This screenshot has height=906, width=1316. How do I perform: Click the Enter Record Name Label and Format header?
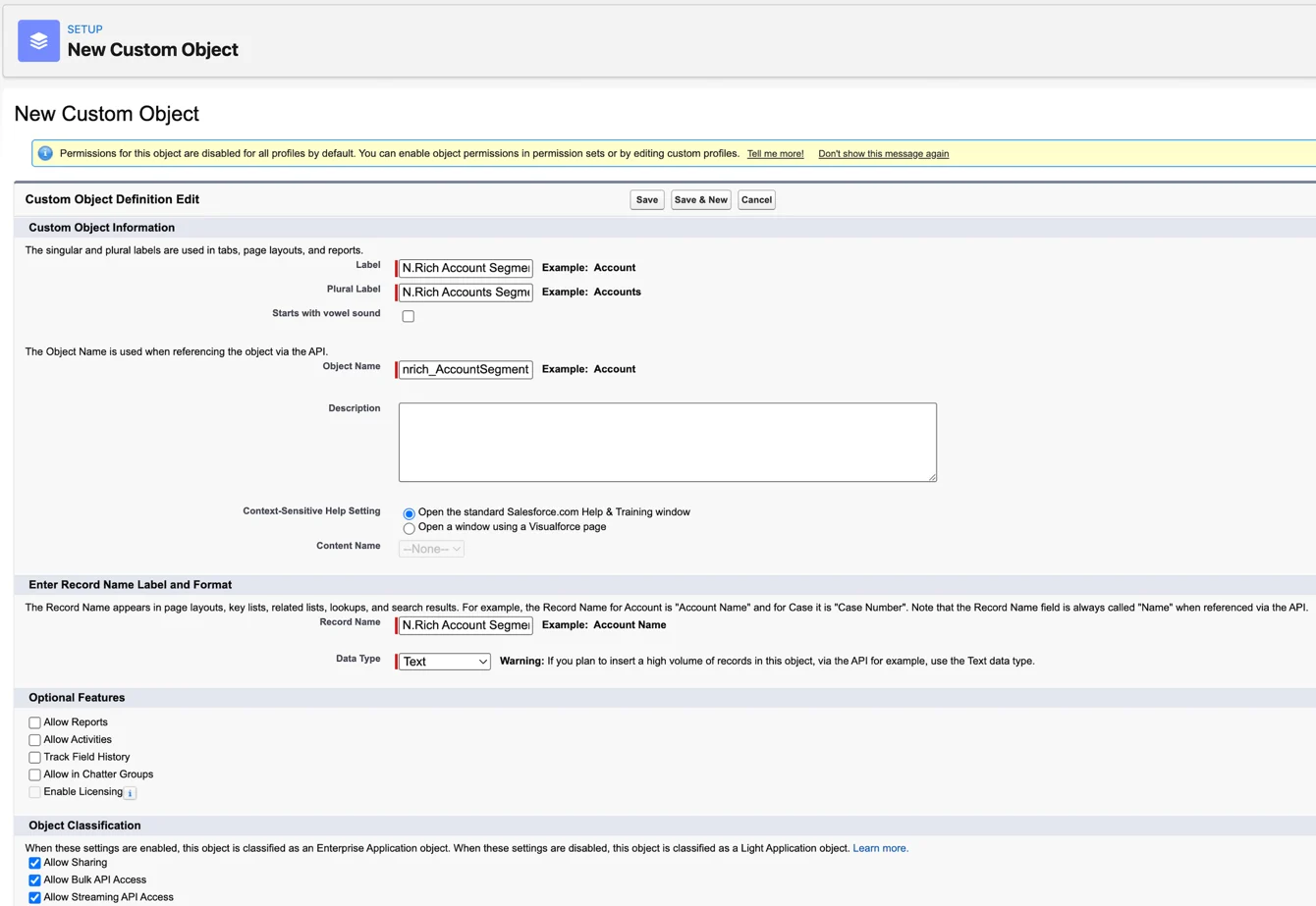(x=130, y=585)
